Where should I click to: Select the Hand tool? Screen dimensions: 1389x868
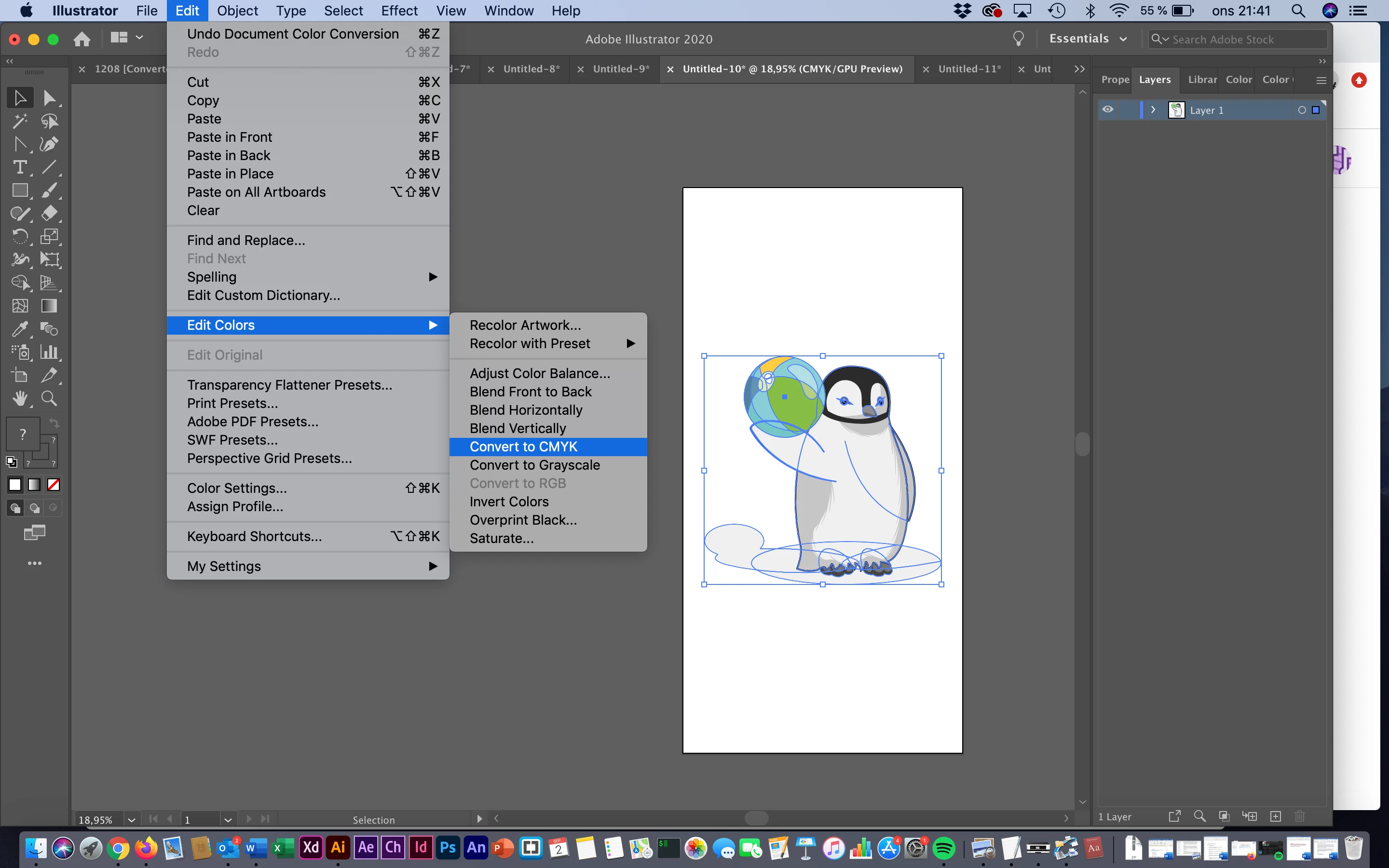click(x=19, y=398)
